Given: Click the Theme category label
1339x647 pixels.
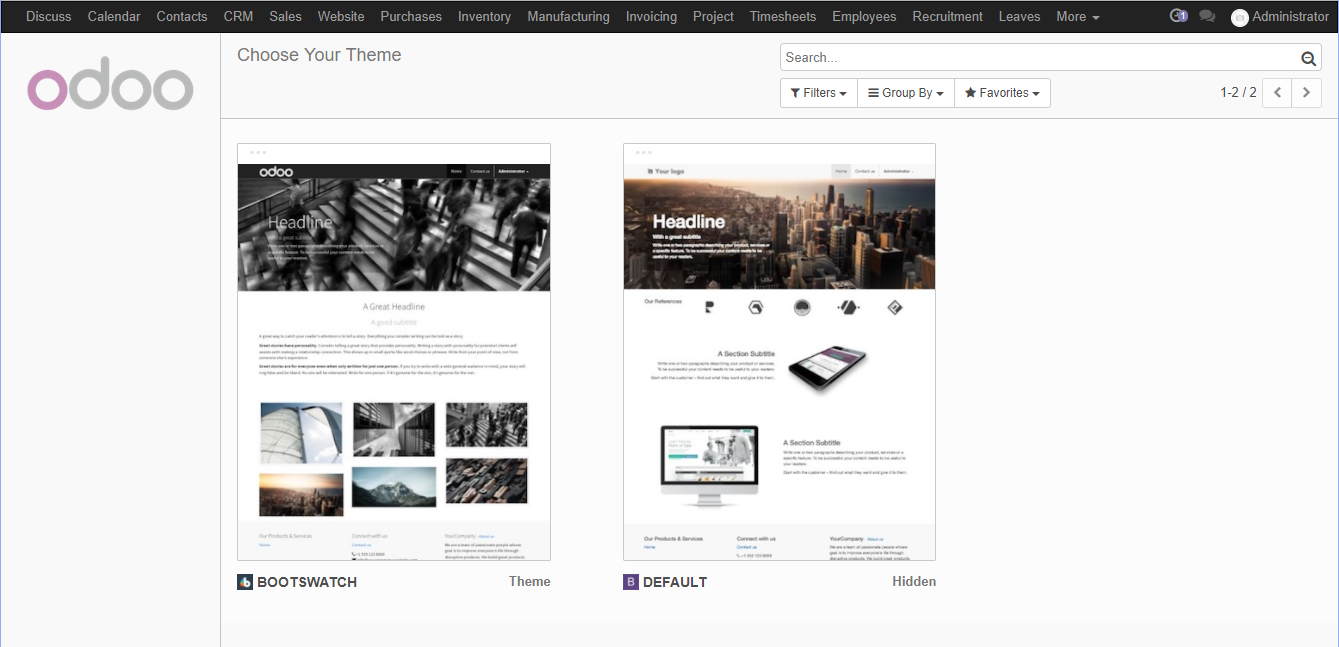Looking at the screenshot, I should pyautogui.click(x=530, y=581).
